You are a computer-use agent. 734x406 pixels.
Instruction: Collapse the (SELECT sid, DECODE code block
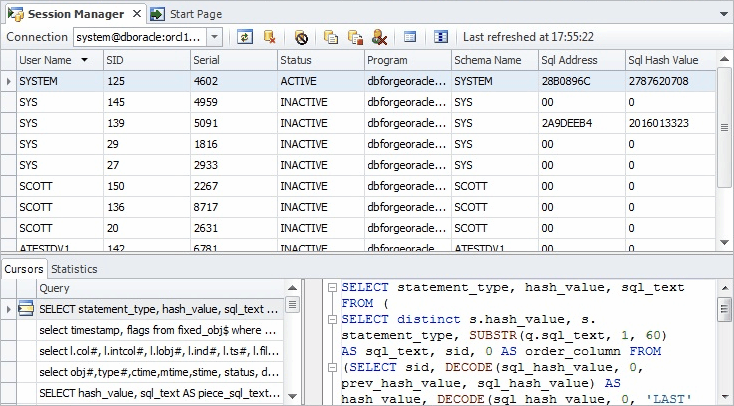pyautogui.click(x=332, y=367)
